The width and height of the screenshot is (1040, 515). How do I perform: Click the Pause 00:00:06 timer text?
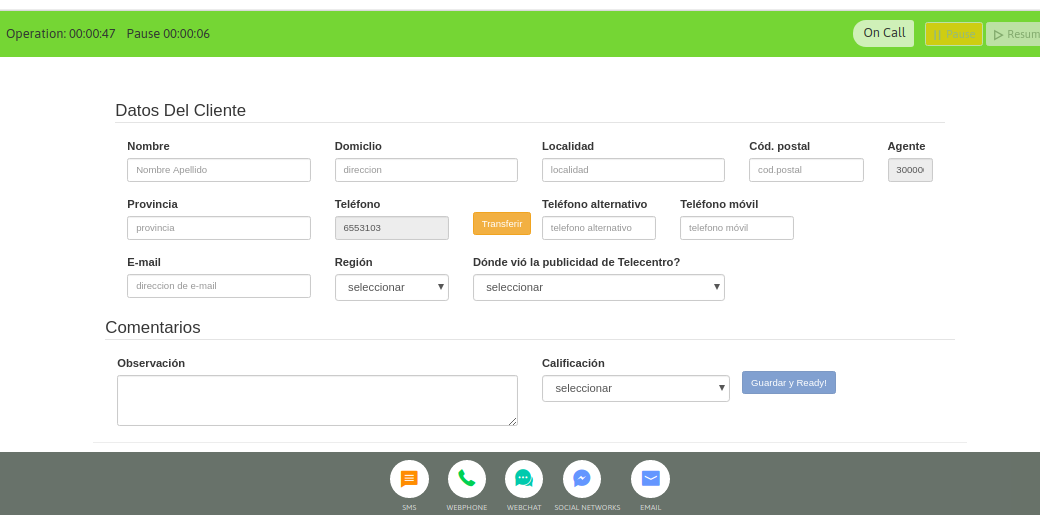pos(168,34)
